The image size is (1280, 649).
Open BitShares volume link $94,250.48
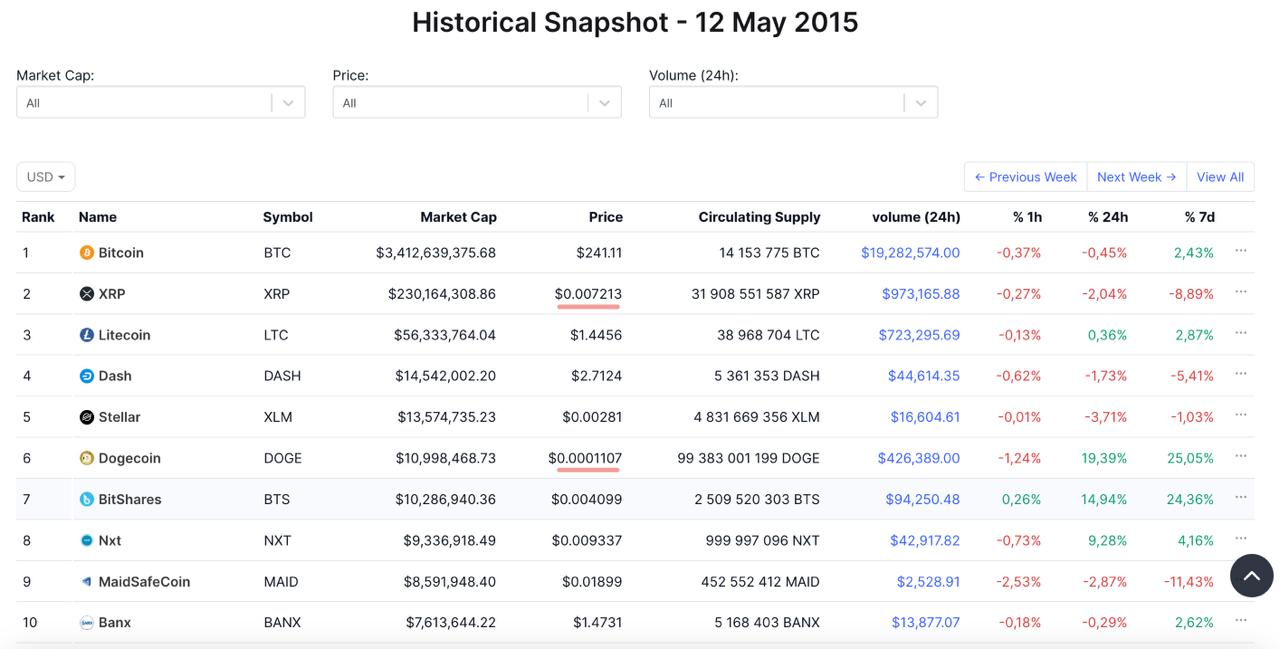[x=922, y=499]
